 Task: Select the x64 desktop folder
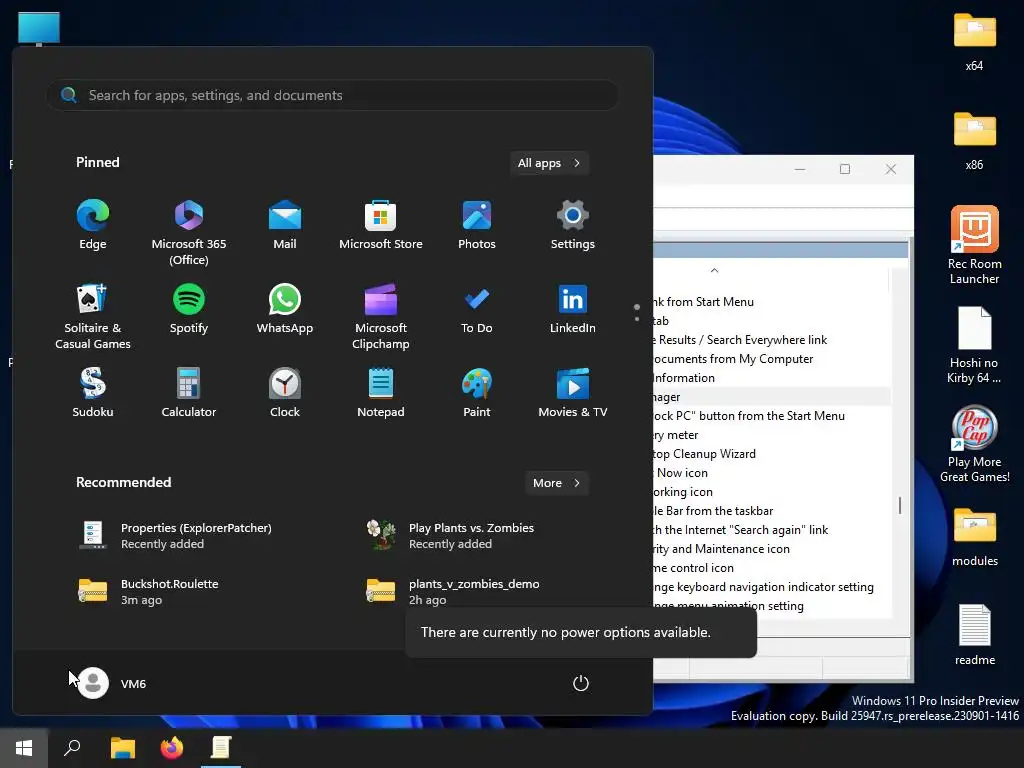point(974,42)
